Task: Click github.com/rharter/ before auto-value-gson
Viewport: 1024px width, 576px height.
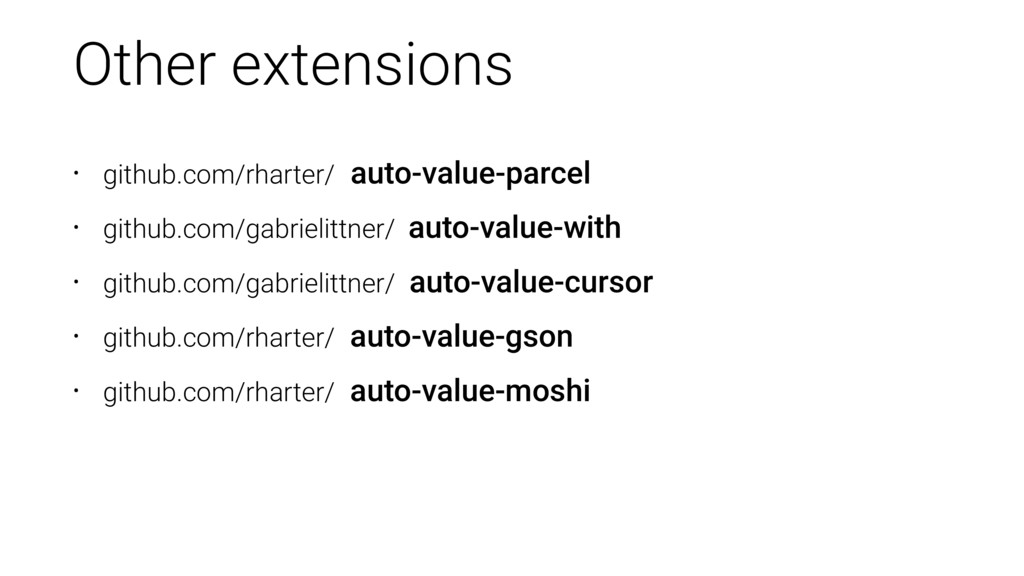Action: pyautogui.click(x=219, y=338)
